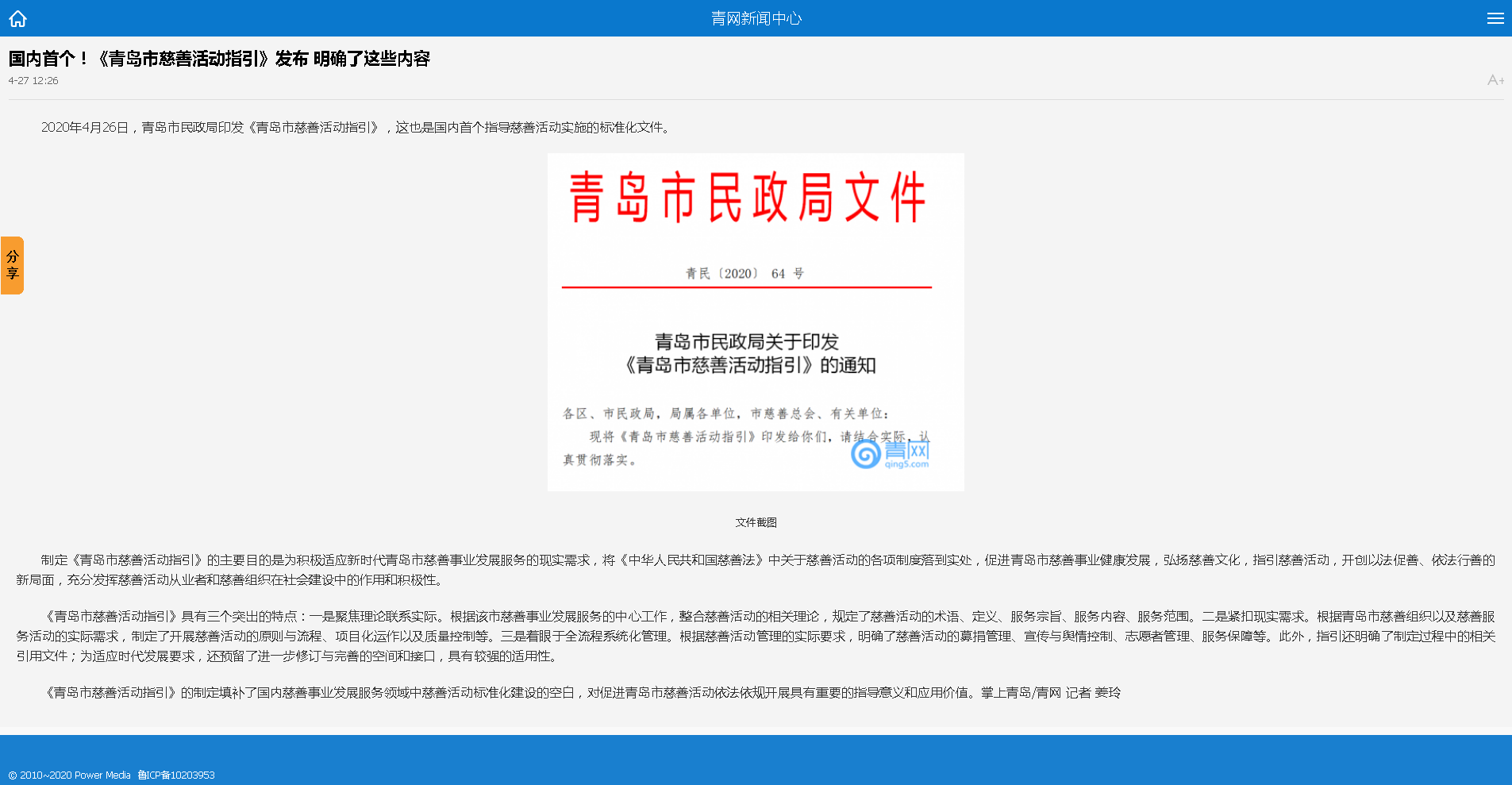Click the opening paragraph starting 2020年4月26日
Screen dimensions: 1512x785
coord(357,128)
